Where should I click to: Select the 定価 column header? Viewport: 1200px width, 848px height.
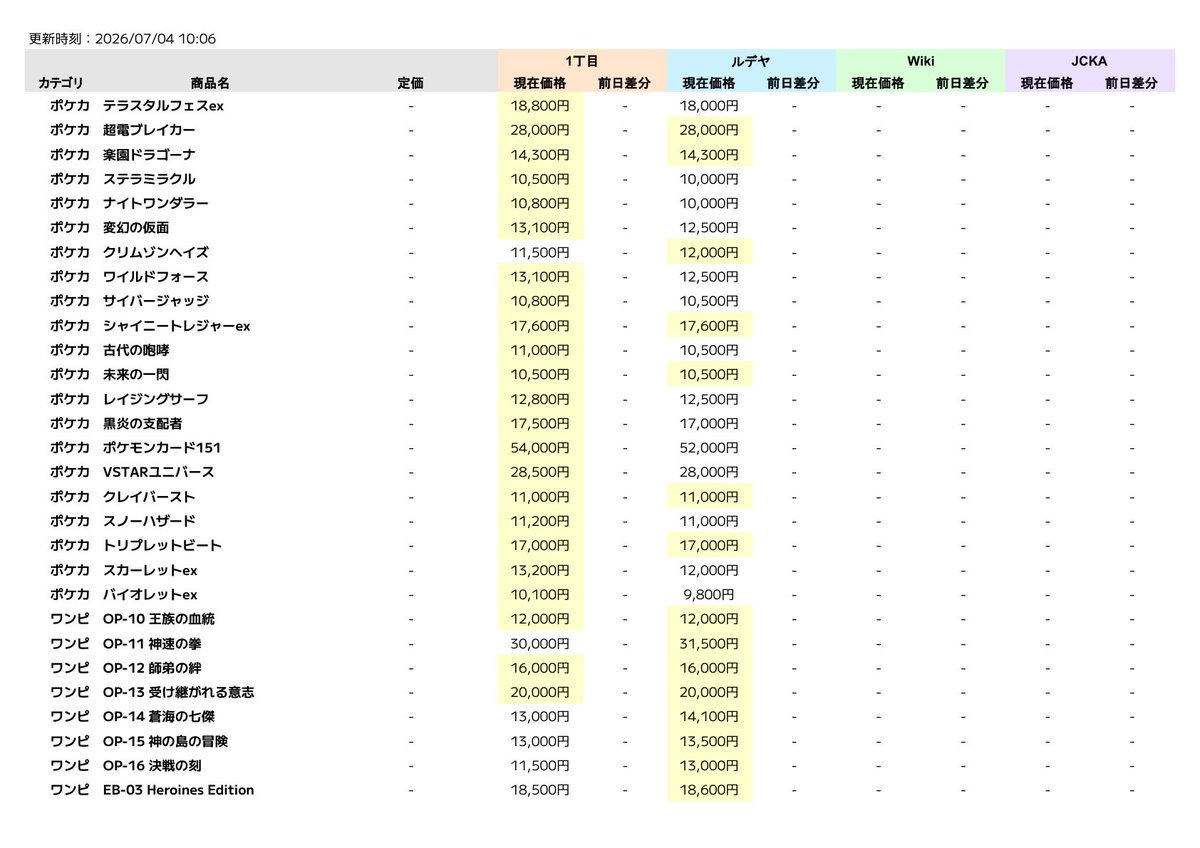[x=410, y=84]
